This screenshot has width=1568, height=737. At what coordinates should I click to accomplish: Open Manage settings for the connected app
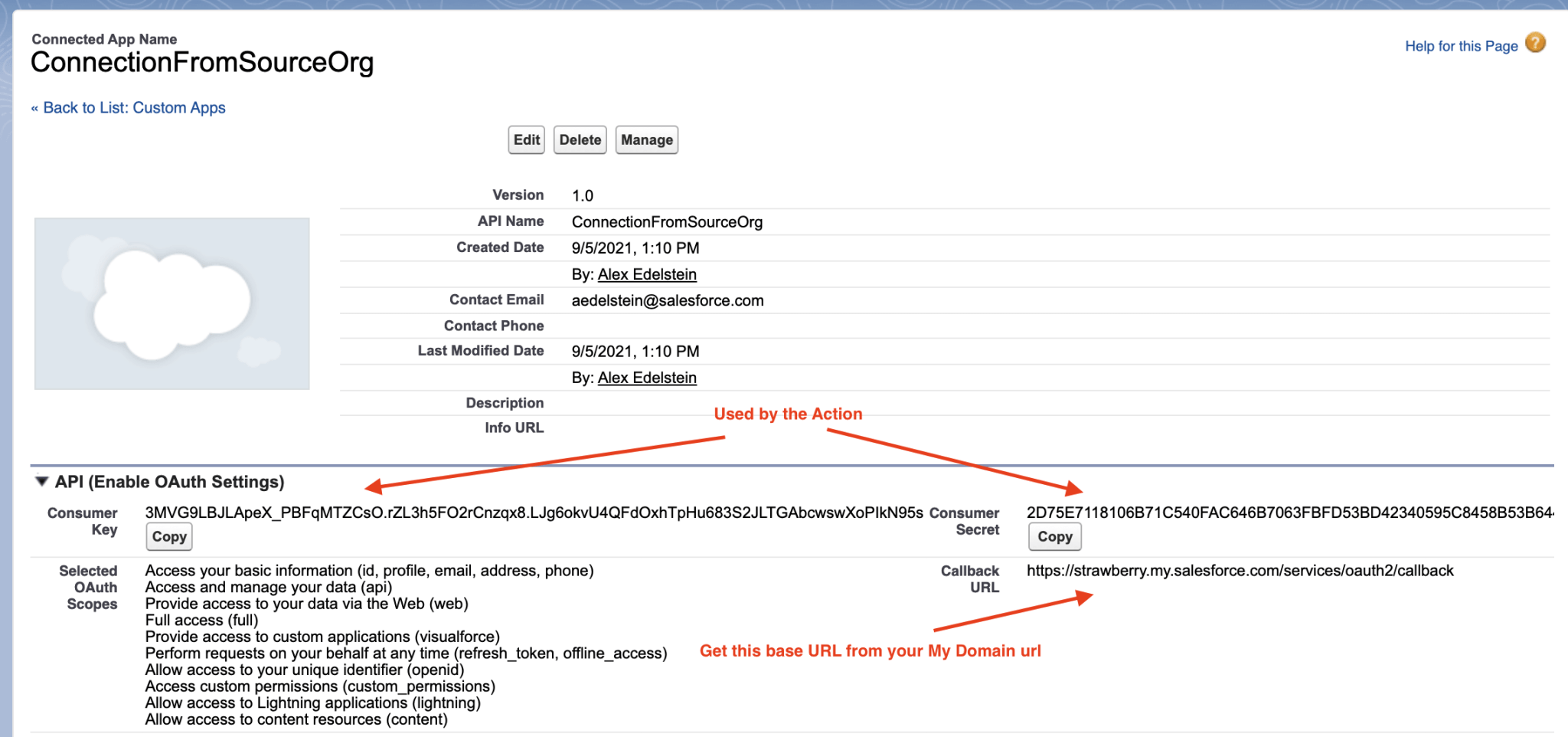coord(646,139)
